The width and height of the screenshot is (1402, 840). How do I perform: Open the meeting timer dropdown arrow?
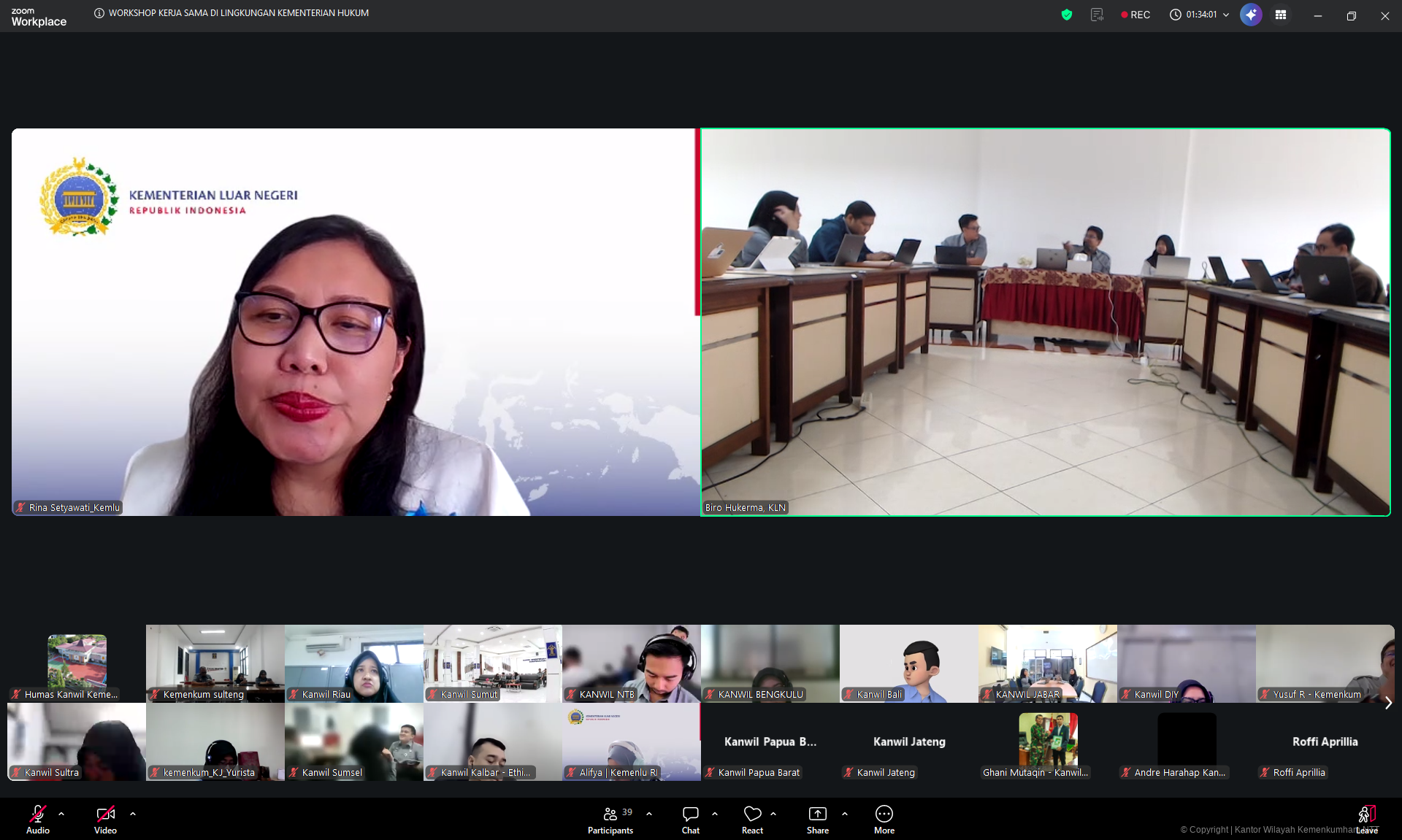[x=1225, y=15]
